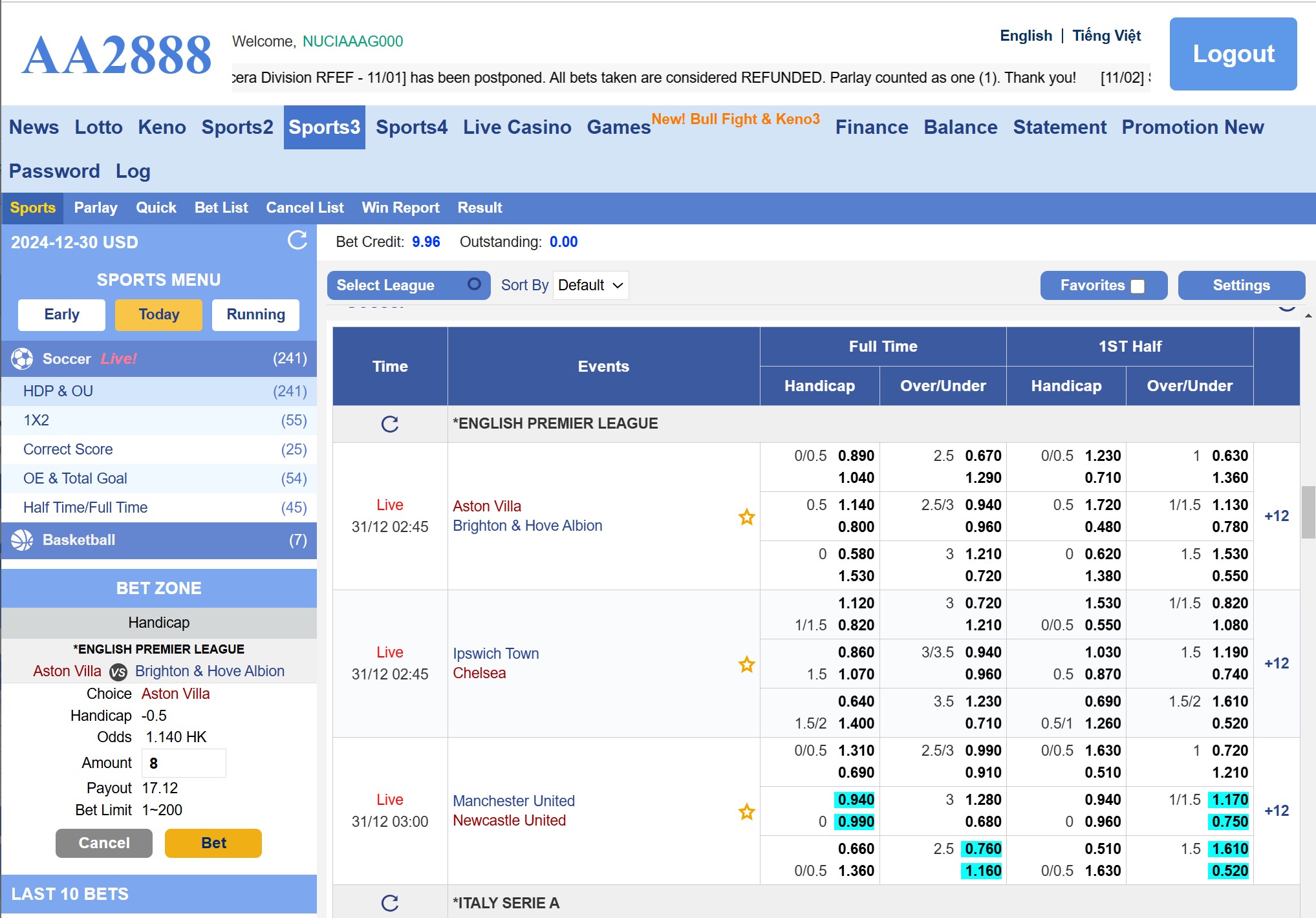The height and width of the screenshot is (918, 1316).
Task: Favorite the Aston Villa match star
Action: pos(746,517)
